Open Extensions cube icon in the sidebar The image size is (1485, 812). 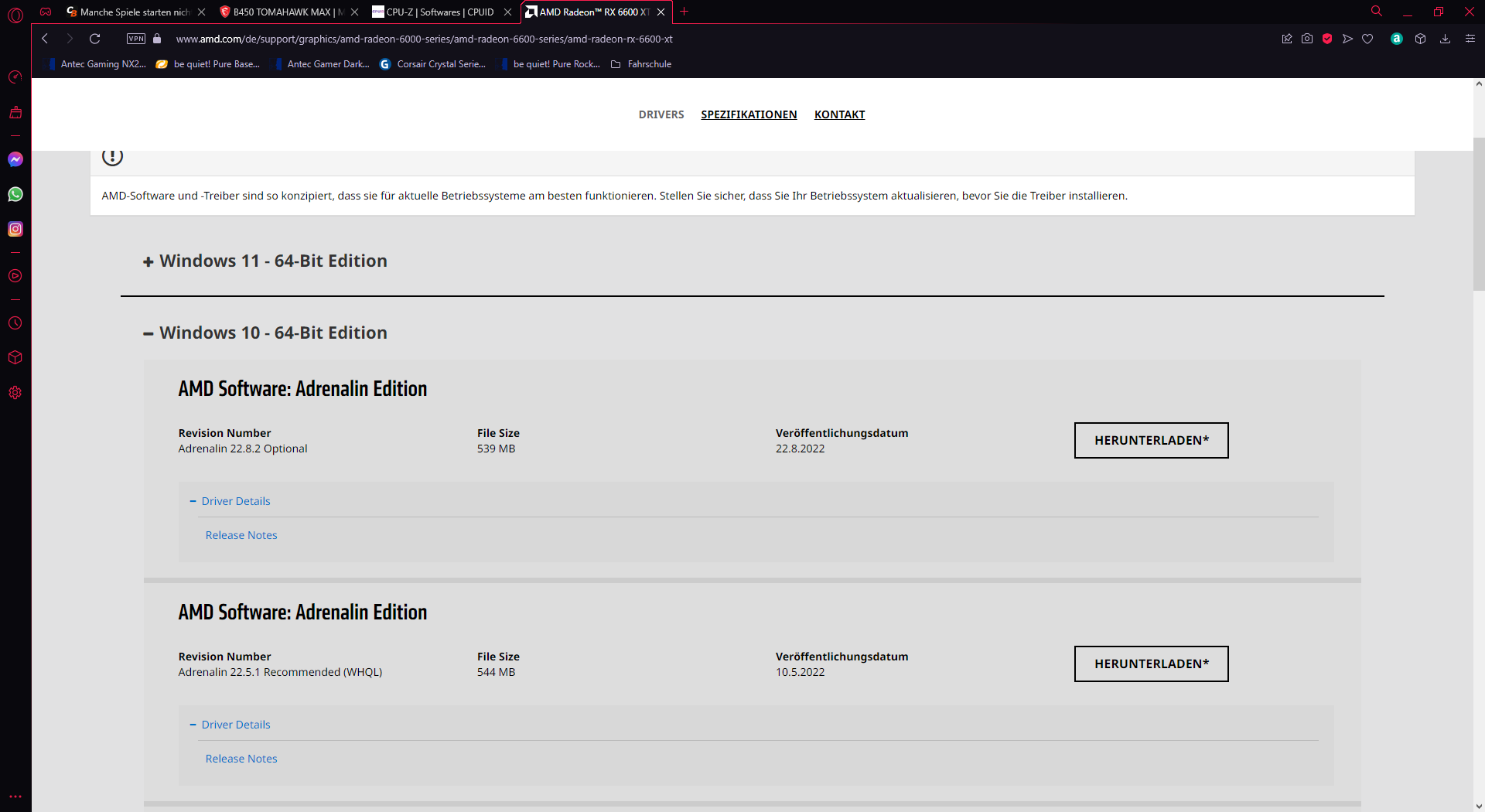15,357
